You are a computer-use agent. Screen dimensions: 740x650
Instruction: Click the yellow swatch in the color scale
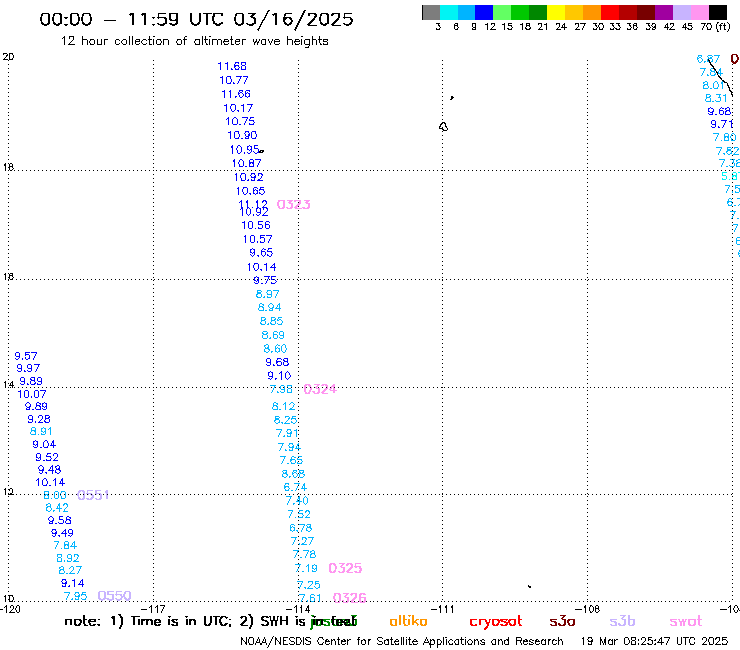[556, 12]
